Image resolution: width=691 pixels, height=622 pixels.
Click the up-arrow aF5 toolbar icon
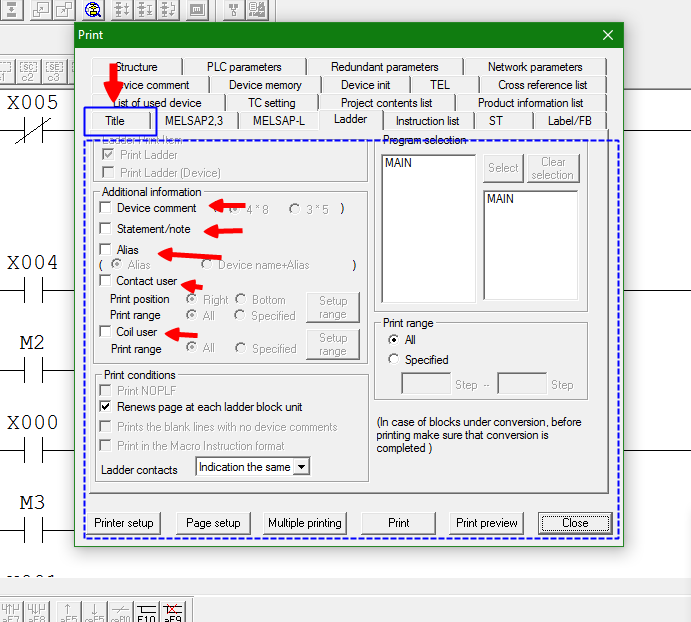[x=68, y=612]
